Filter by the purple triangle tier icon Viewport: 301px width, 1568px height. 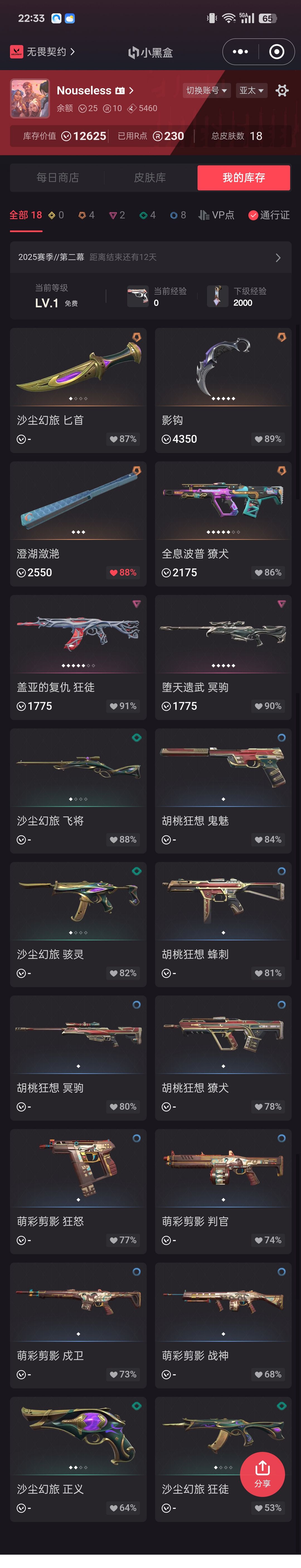point(113,215)
